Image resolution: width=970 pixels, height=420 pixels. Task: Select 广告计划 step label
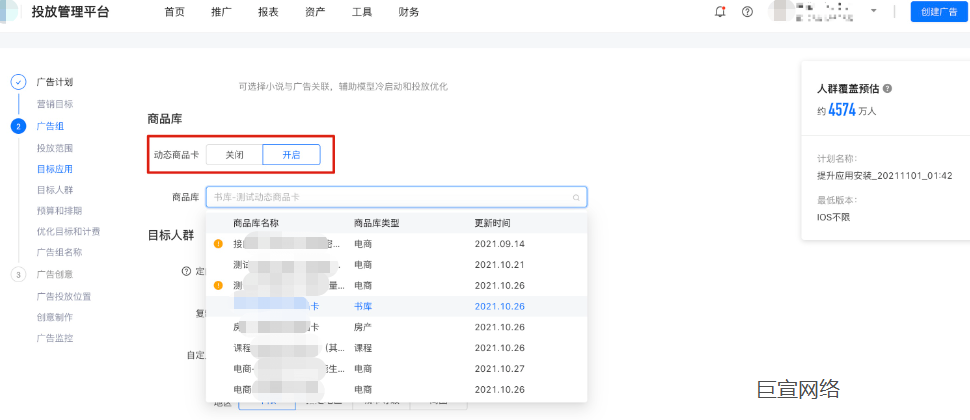click(x=55, y=82)
